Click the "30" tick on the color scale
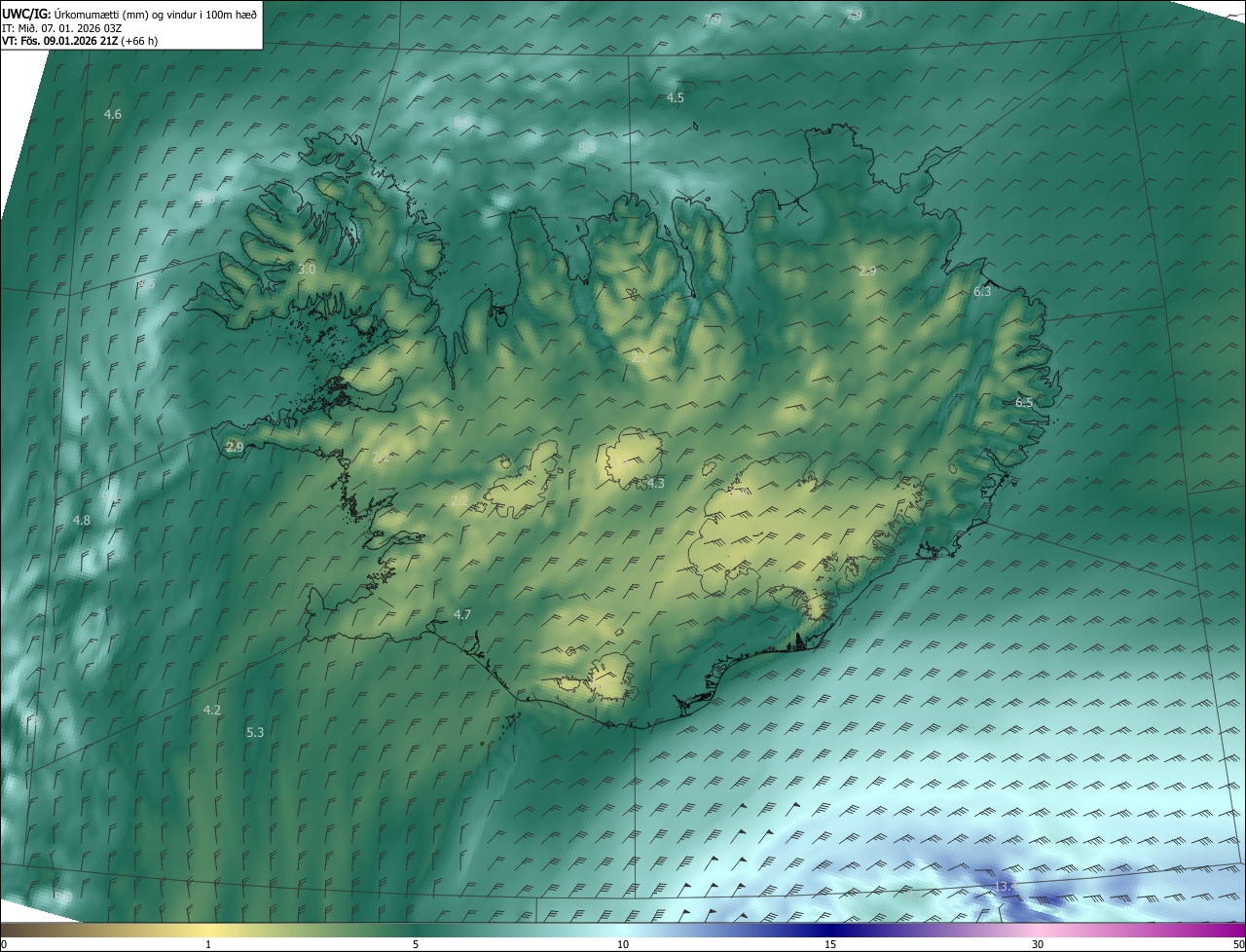The height and width of the screenshot is (952, 1246). pos(1038,944)
